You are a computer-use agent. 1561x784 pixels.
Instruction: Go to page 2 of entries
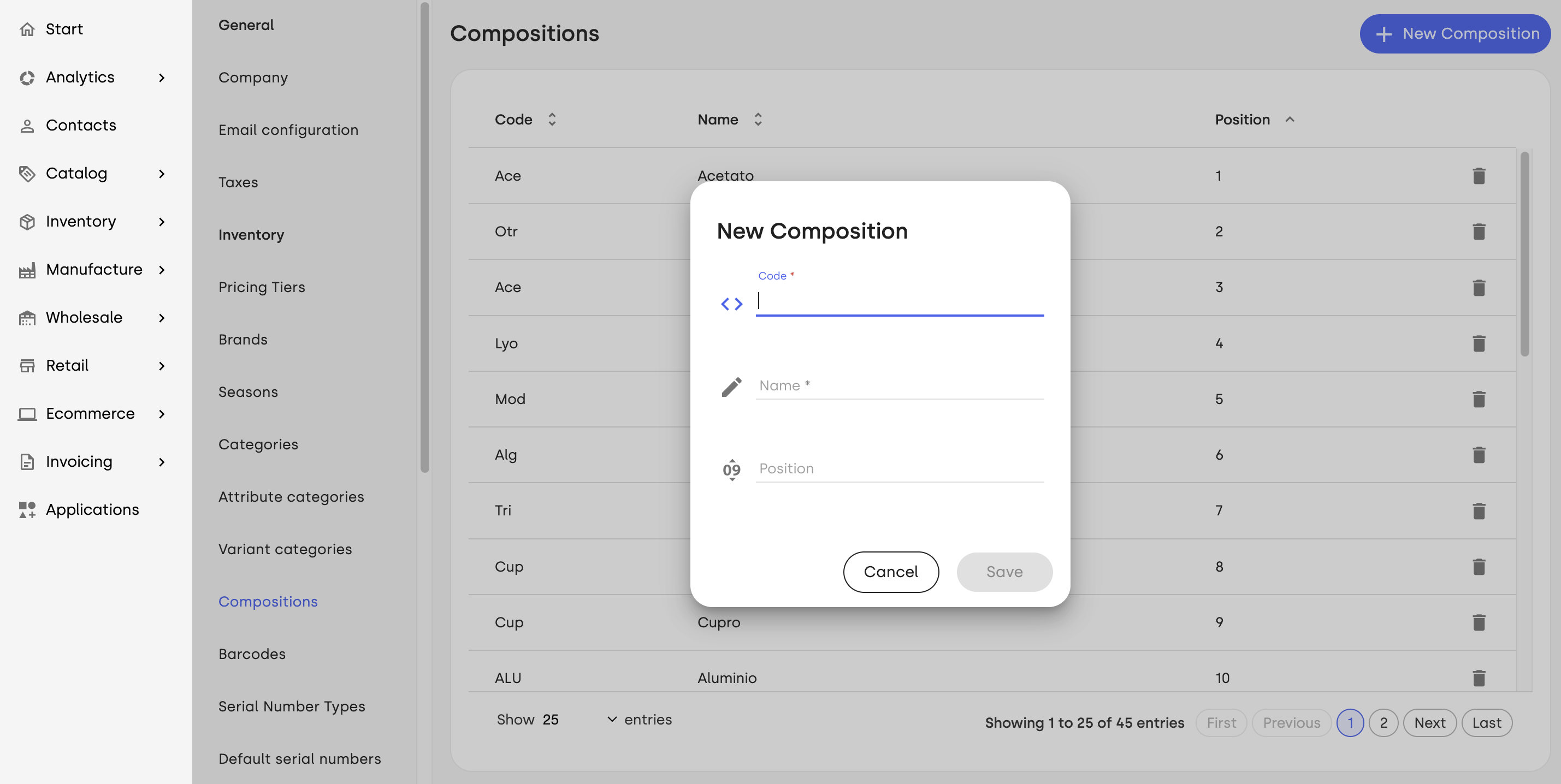pos(1383,722)
